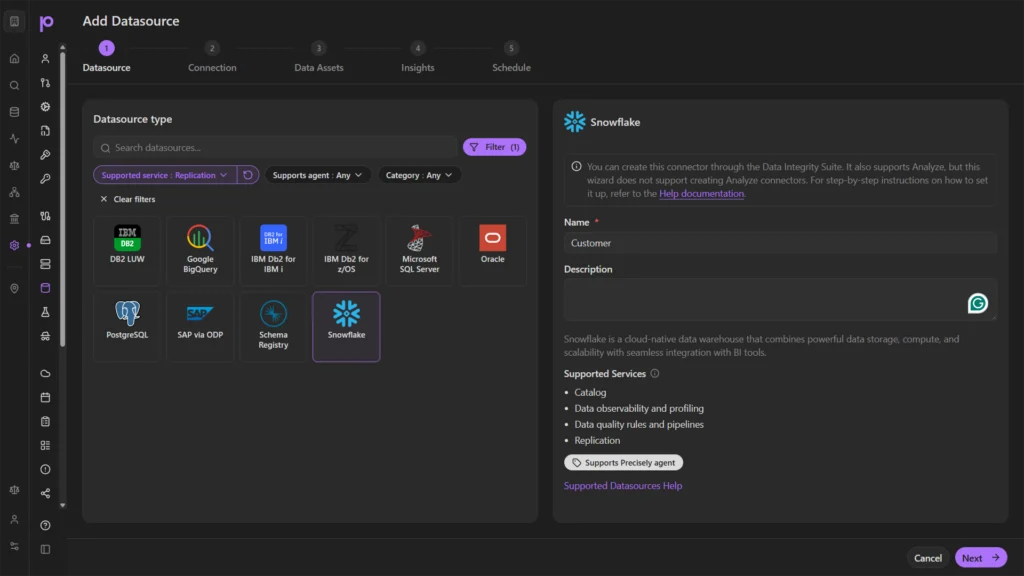Click the highlighted purple database icon in the sidebar
1024x576 pixels.
(45, 288)
